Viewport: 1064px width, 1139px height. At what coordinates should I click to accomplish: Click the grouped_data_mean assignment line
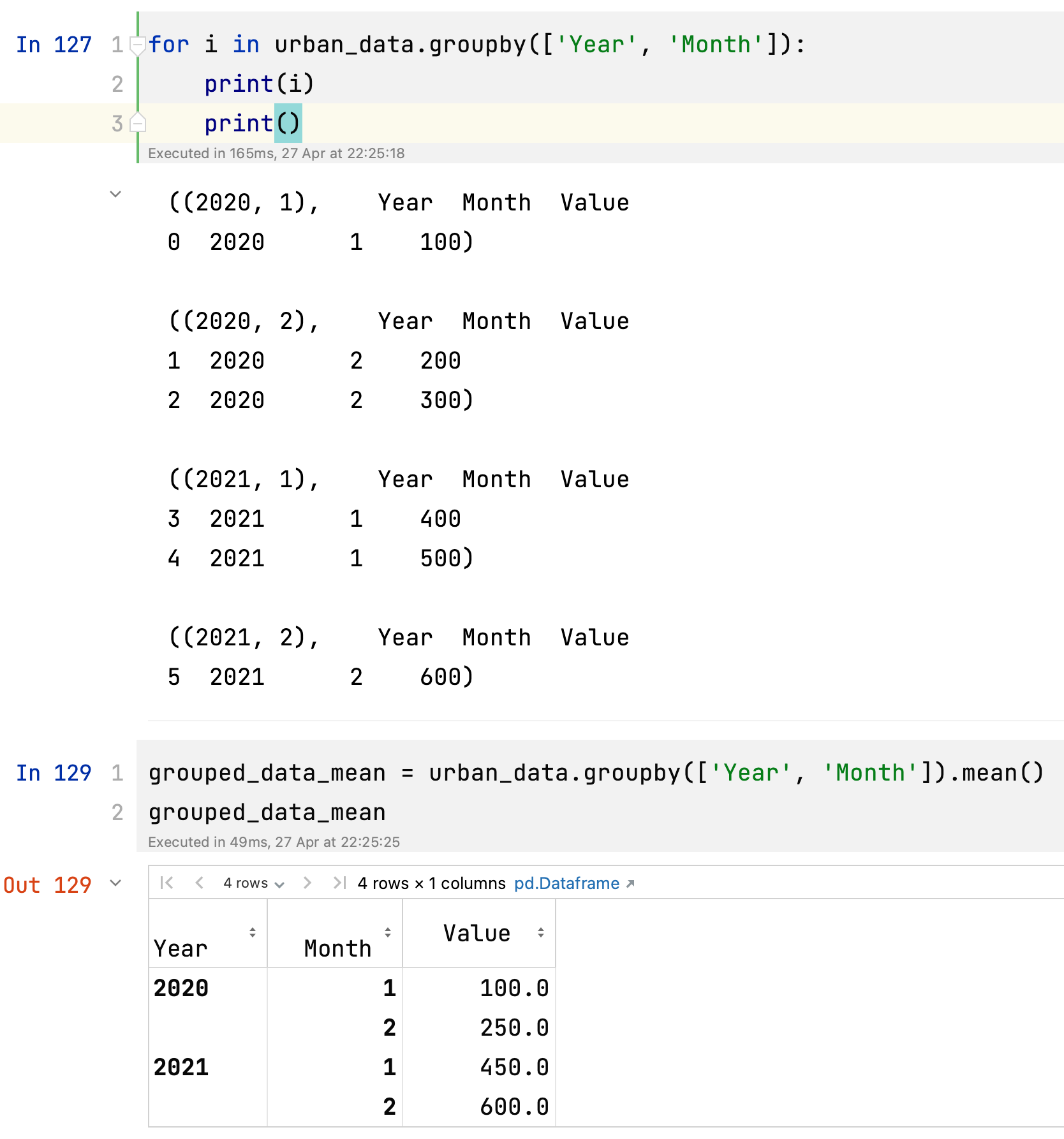[596, 773]
